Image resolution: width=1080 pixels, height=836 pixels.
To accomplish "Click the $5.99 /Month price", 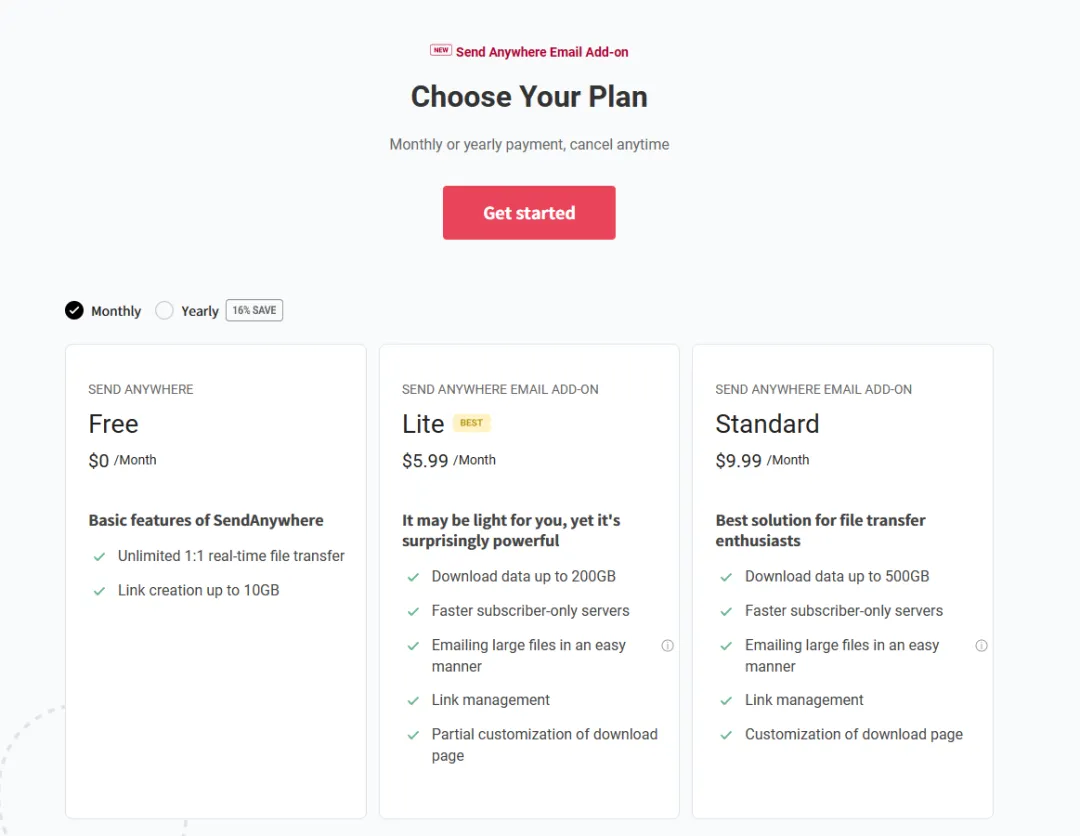I will click(448, 461).
